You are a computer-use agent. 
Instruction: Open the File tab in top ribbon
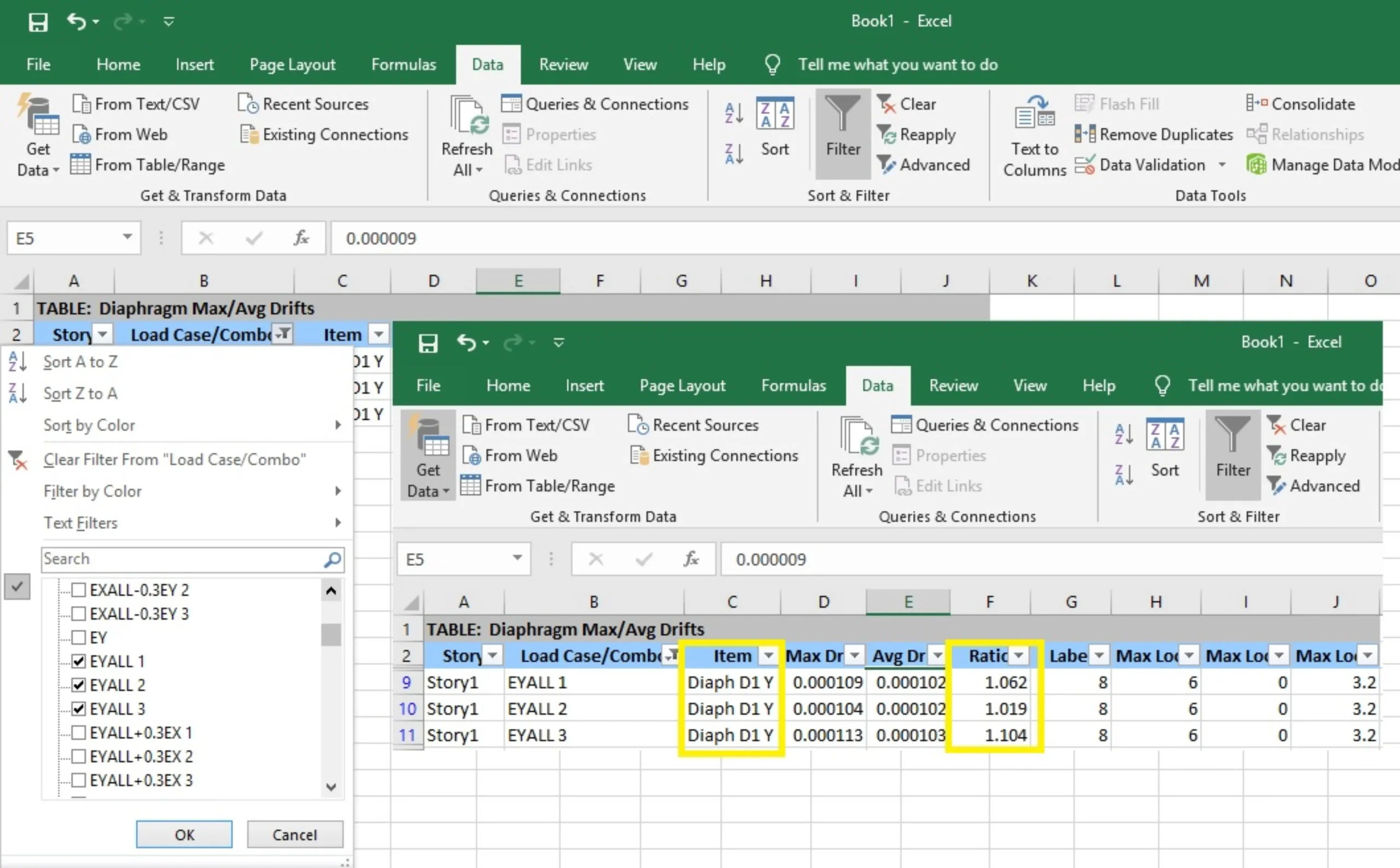click(x=38, y=64)
